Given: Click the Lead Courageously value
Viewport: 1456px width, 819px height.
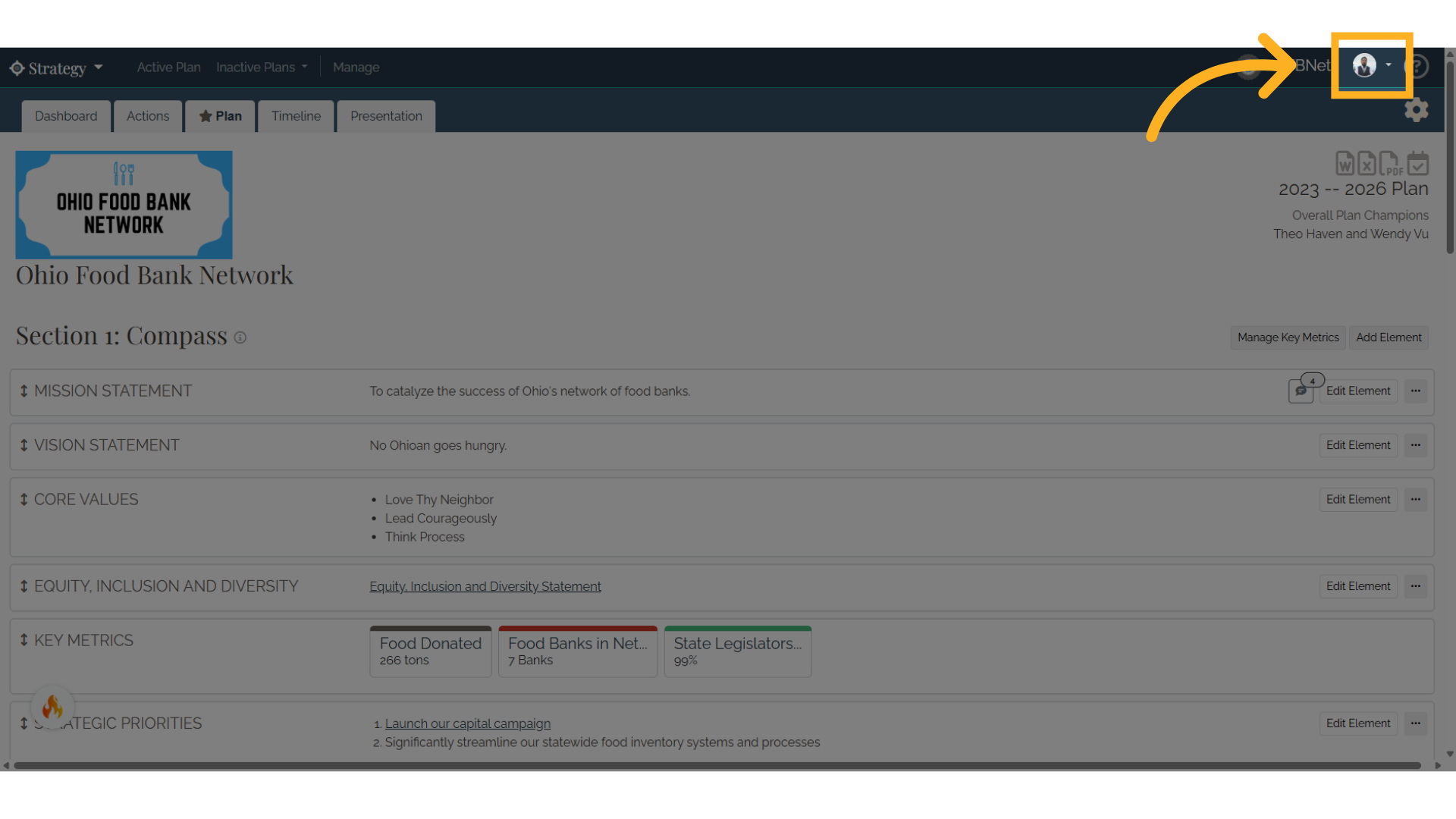Looking at the screenshot, I should pyautogui.click(x=441, y=518).
